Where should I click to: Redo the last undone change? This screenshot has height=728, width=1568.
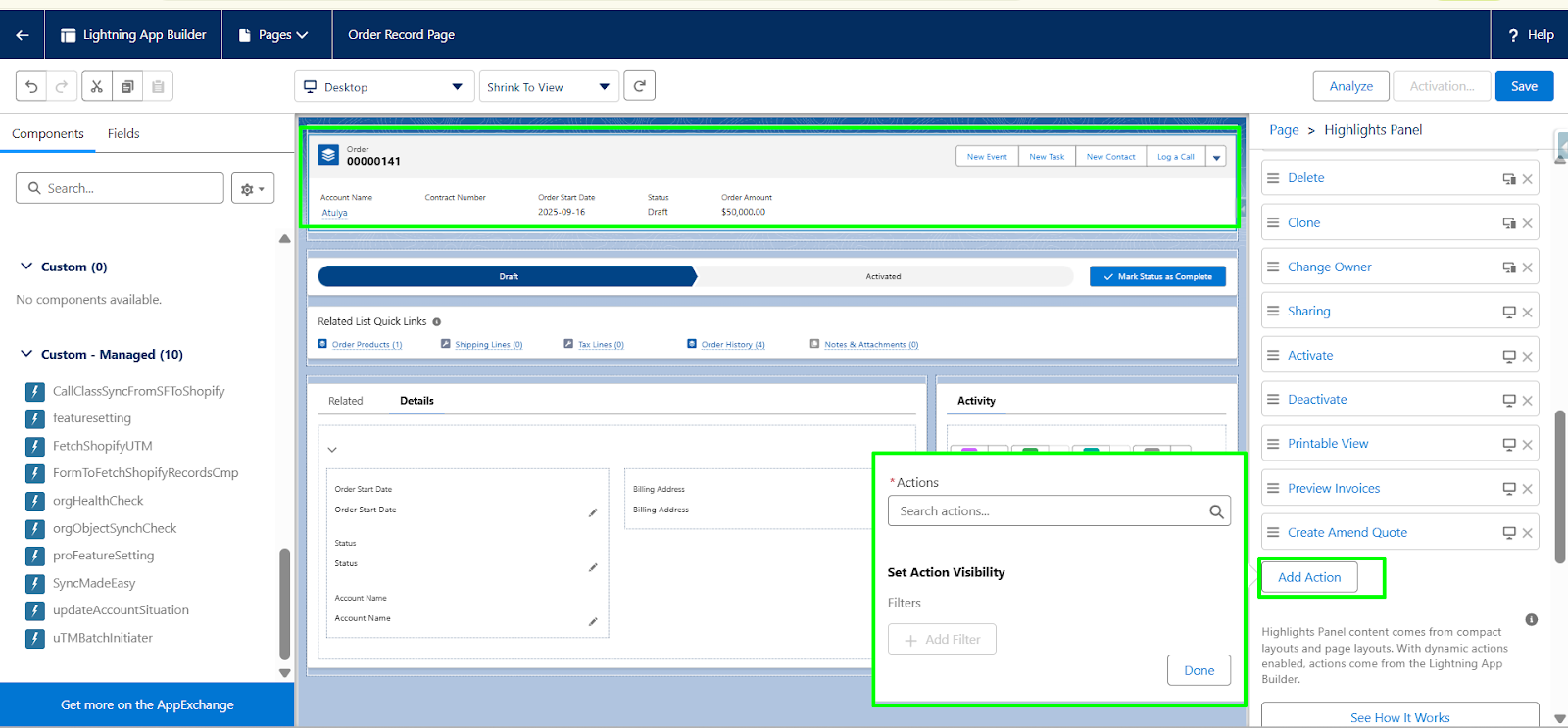tap(61, 86)
